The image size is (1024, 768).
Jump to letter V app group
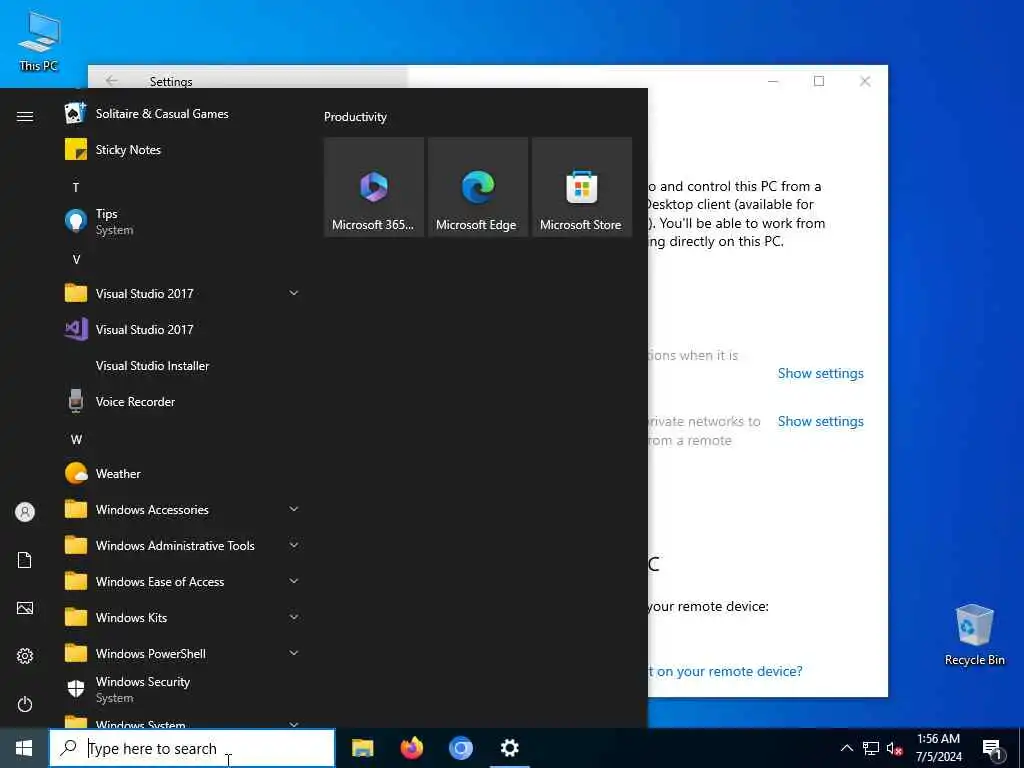[x=76, y=259]
